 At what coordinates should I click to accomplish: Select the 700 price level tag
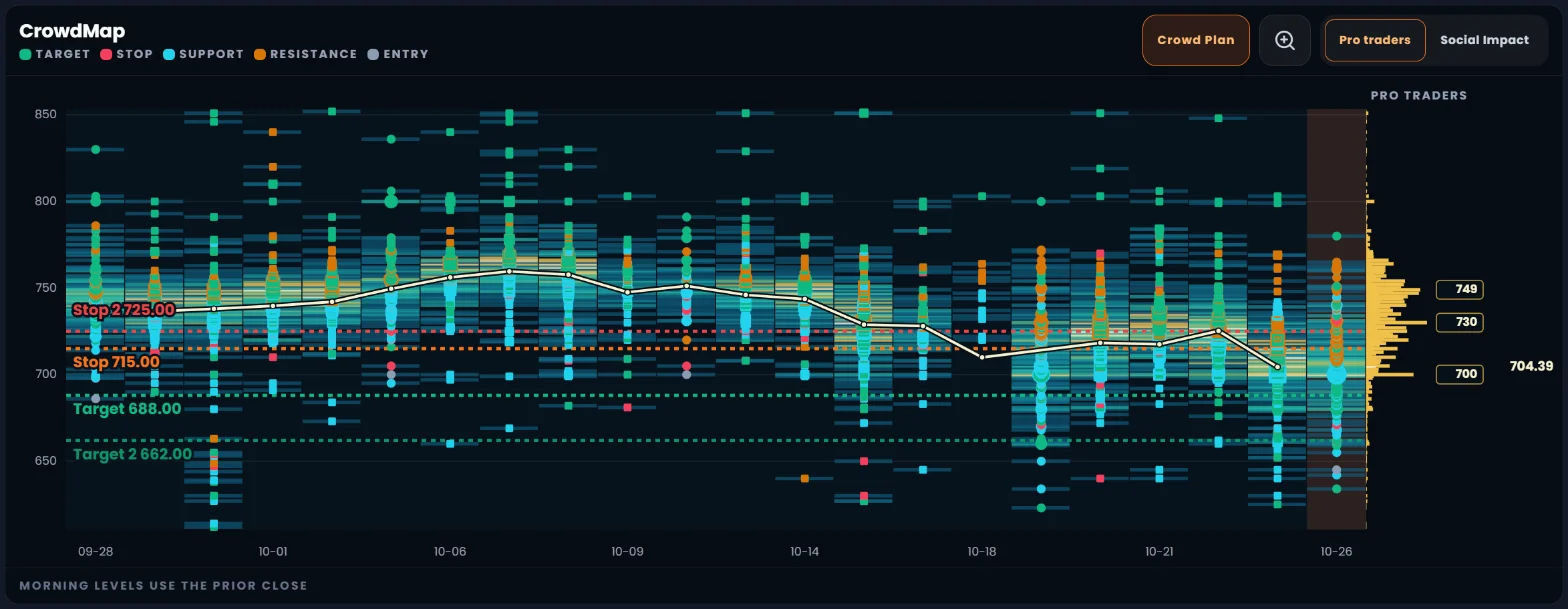(x=1459, y=374)
